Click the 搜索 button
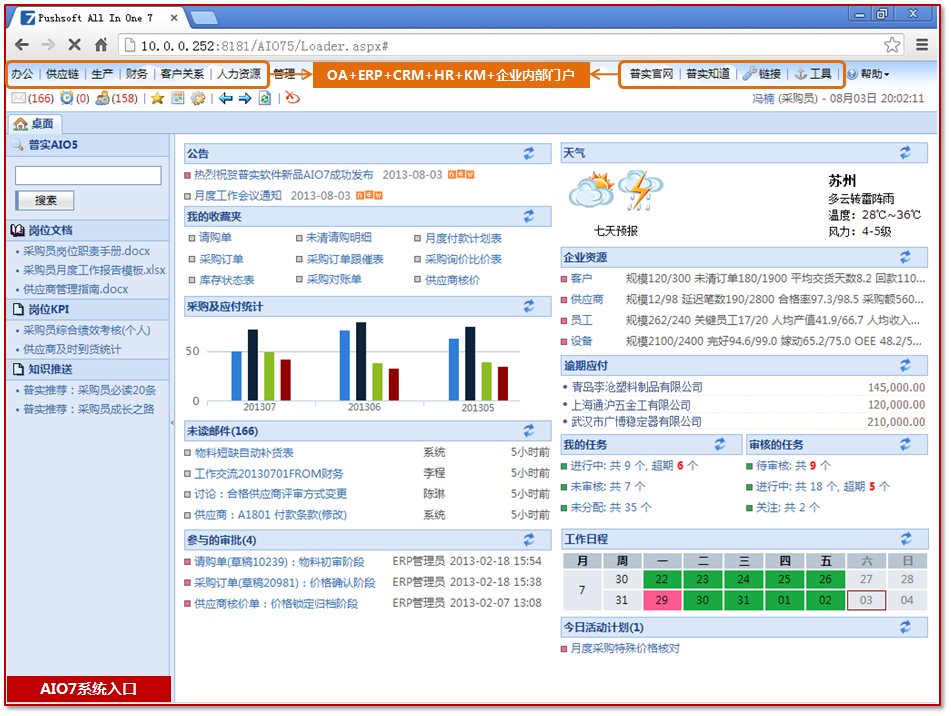The width and height of the screenshot is (951, 716). (x=45, y=200)
